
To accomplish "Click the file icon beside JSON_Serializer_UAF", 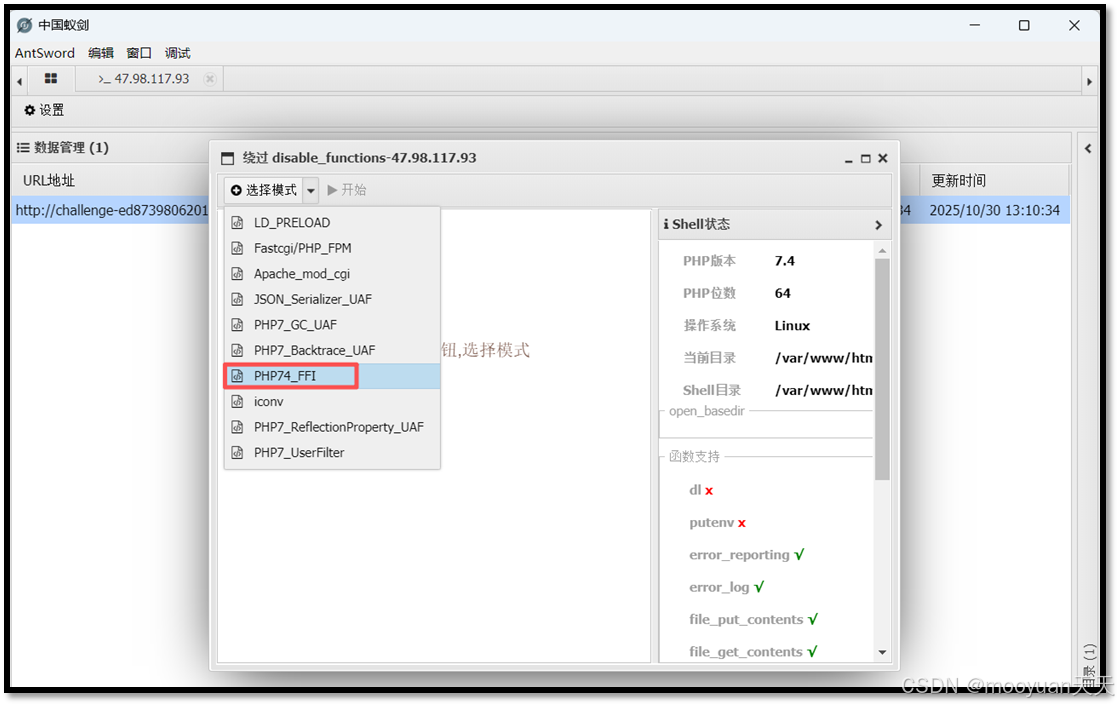I will (238, 300).
